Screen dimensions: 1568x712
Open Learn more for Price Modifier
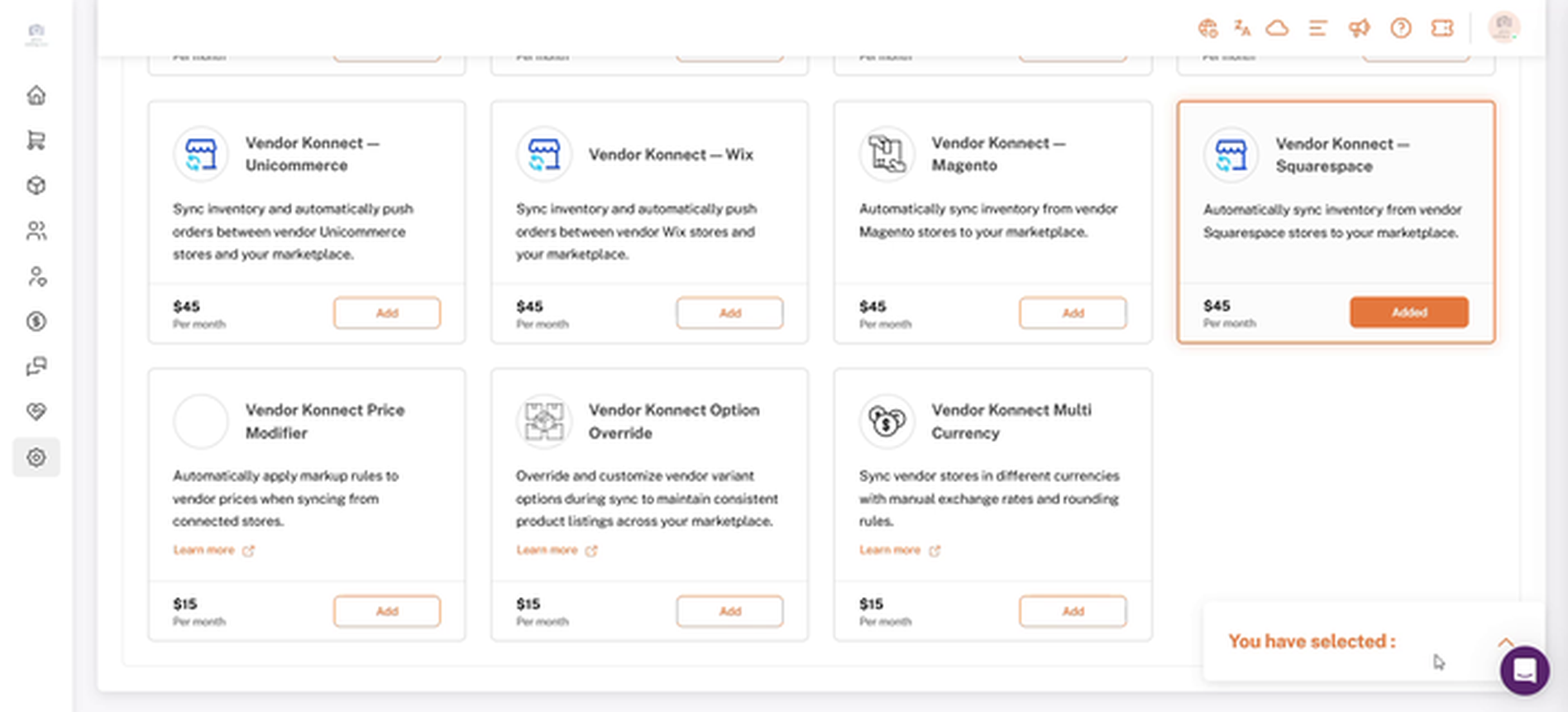click(213, 550)
